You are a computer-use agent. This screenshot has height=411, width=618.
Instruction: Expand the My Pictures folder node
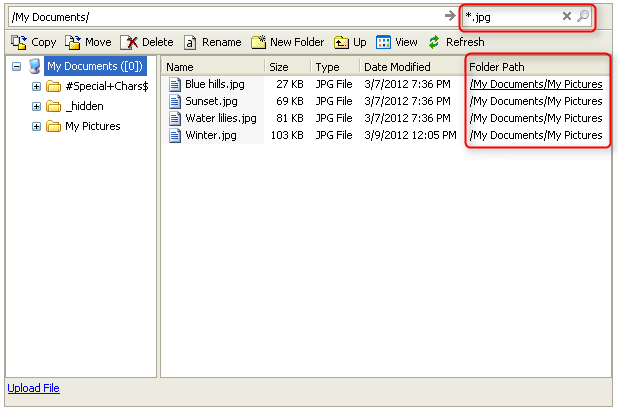[36, 126]
